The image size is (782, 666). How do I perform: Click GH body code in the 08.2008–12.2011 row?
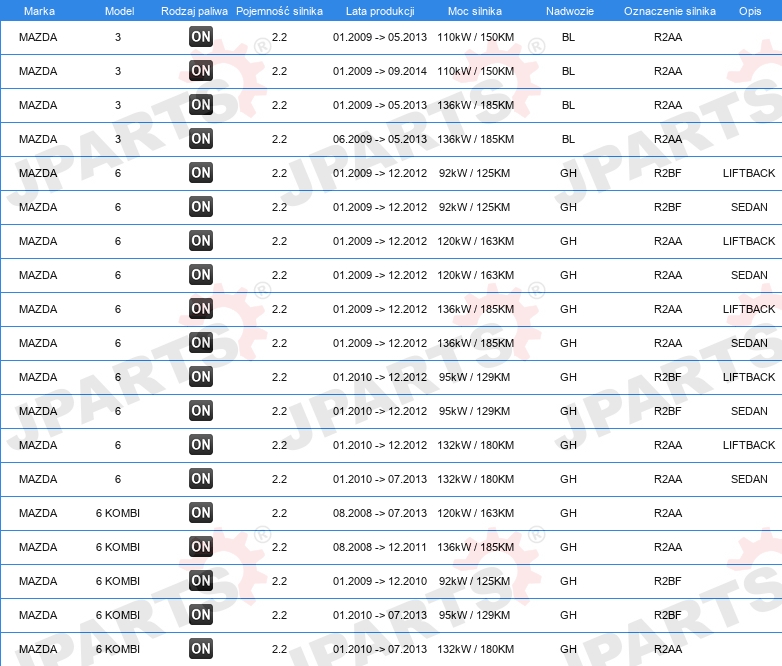568,547
